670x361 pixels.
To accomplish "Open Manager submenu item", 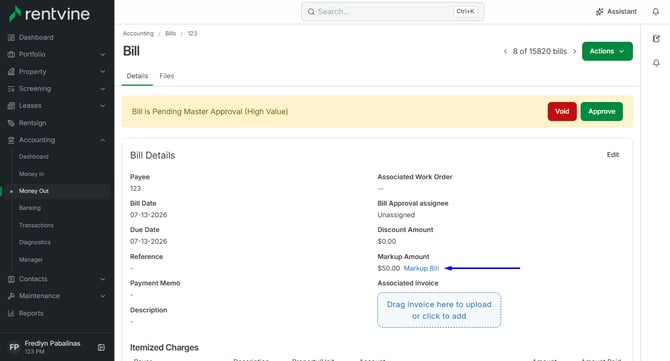I will tap(31, 259).
